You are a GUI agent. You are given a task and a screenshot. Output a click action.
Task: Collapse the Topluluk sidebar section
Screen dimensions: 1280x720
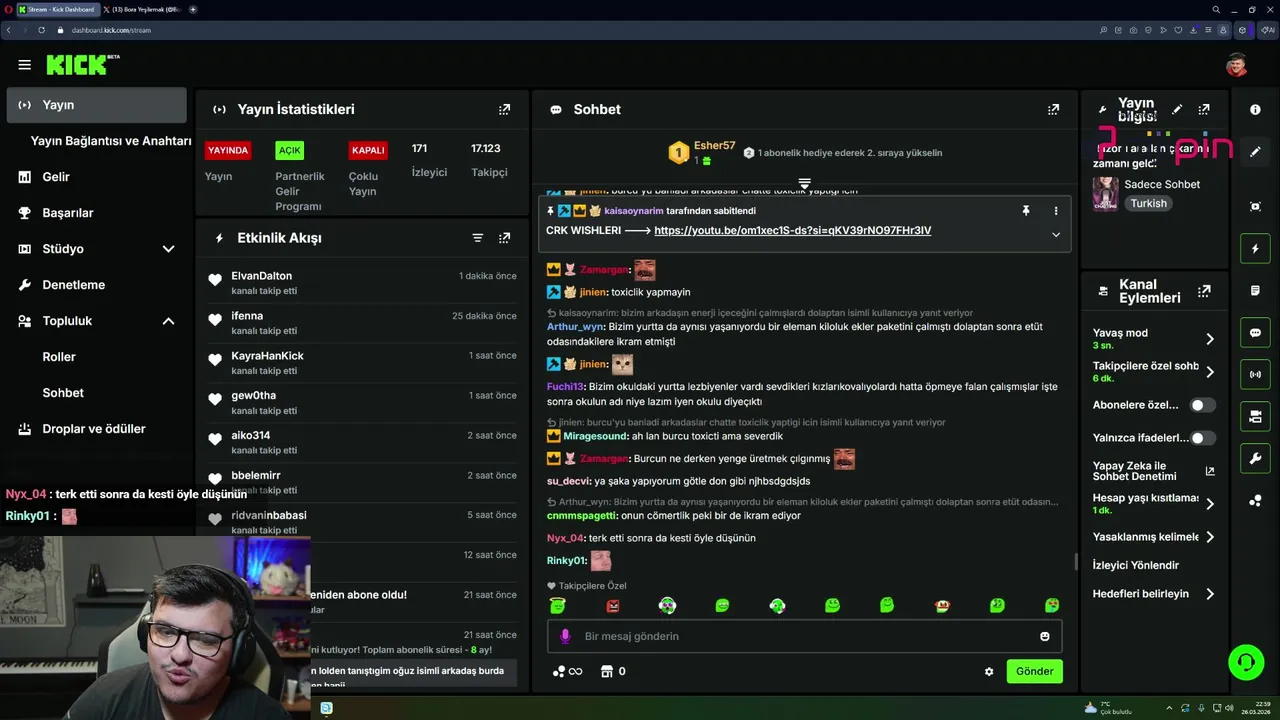(168, 321)
